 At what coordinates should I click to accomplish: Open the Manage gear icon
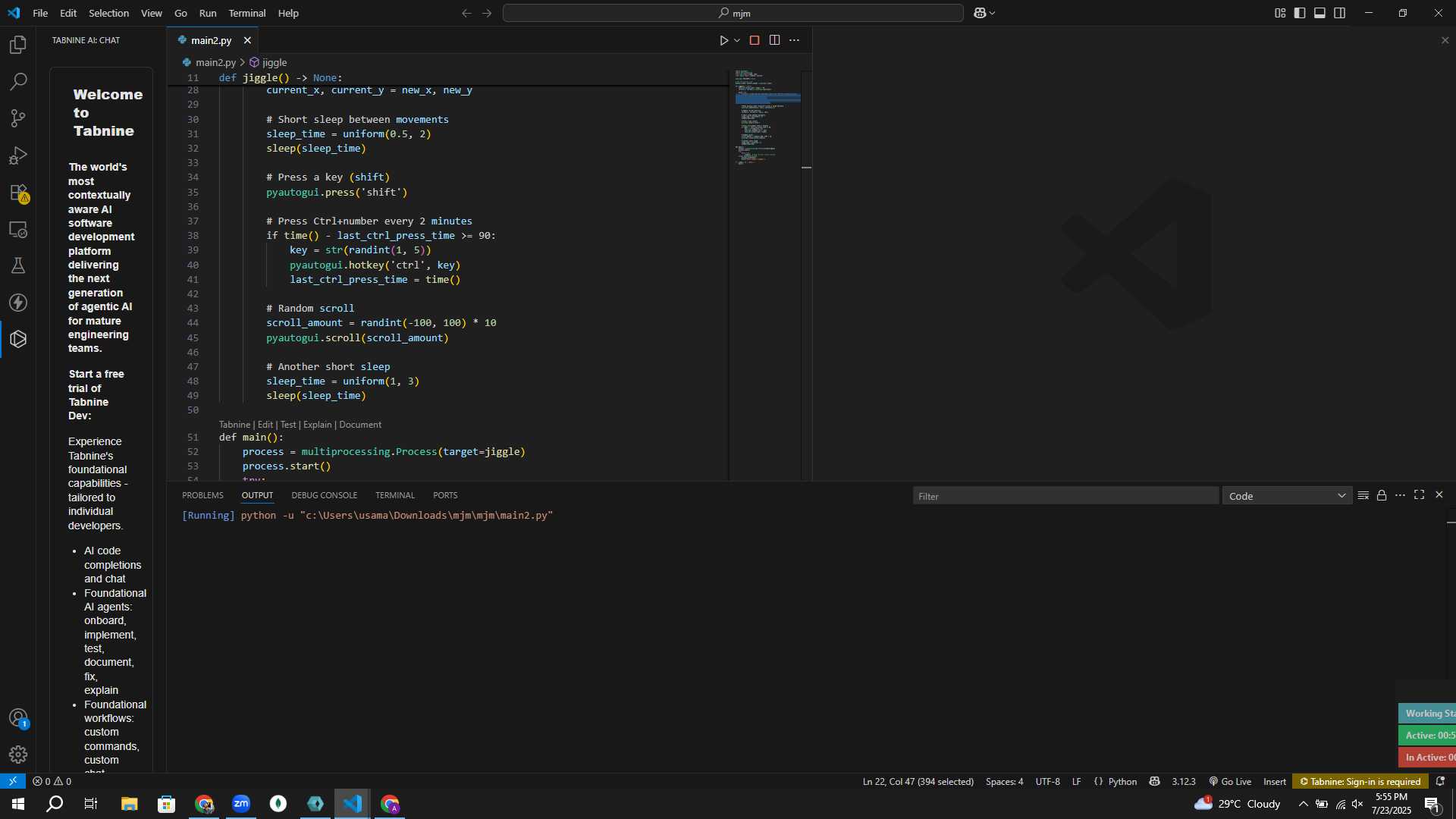pyautogui.click(x=18, y=755)
